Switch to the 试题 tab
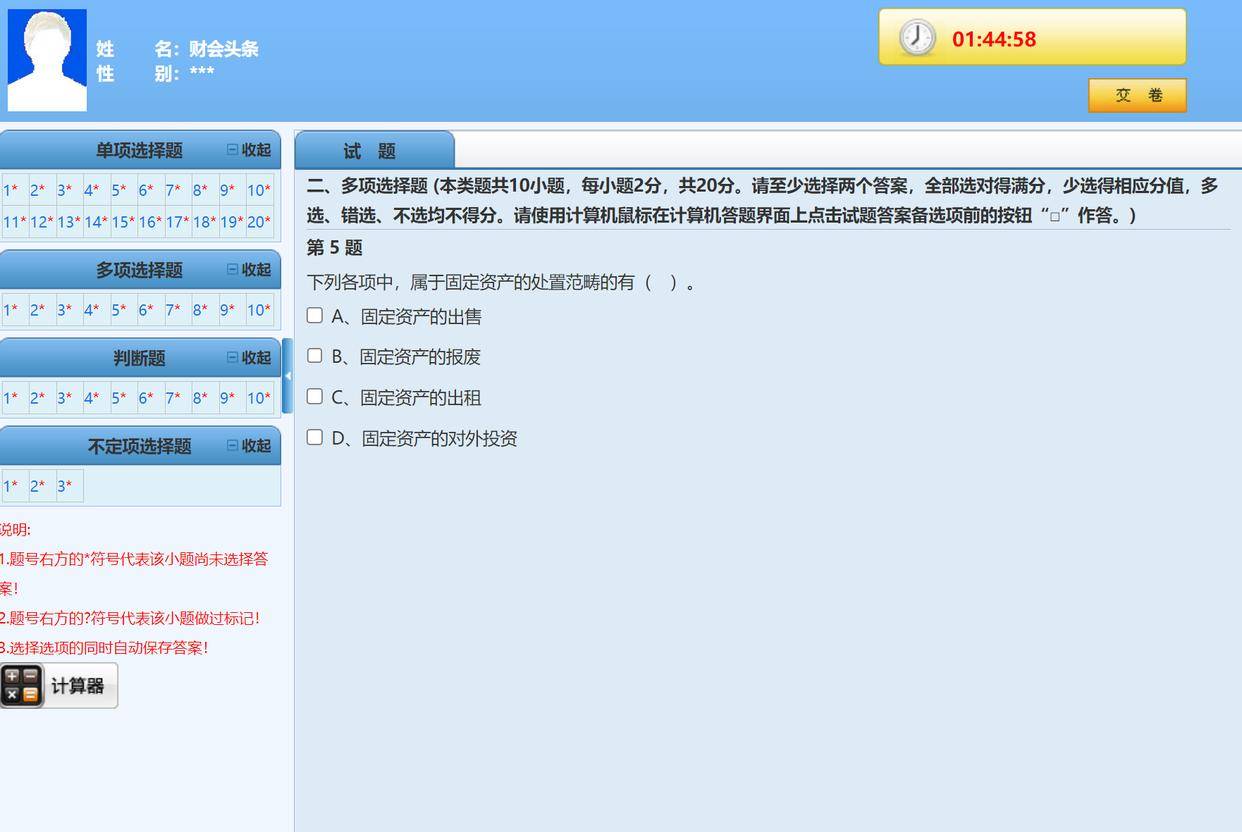The width and height of the screenshot is (1242, 832). coord(371,151)
